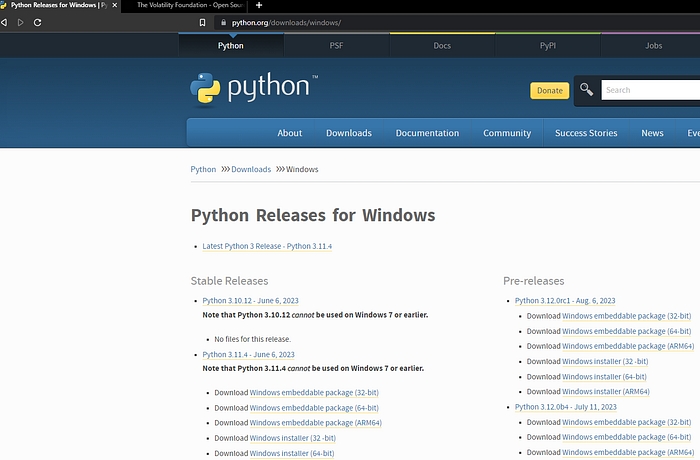This screenshot has height=460, width=700.
Task: Go back using the browser back arrow
Action: 4,22
